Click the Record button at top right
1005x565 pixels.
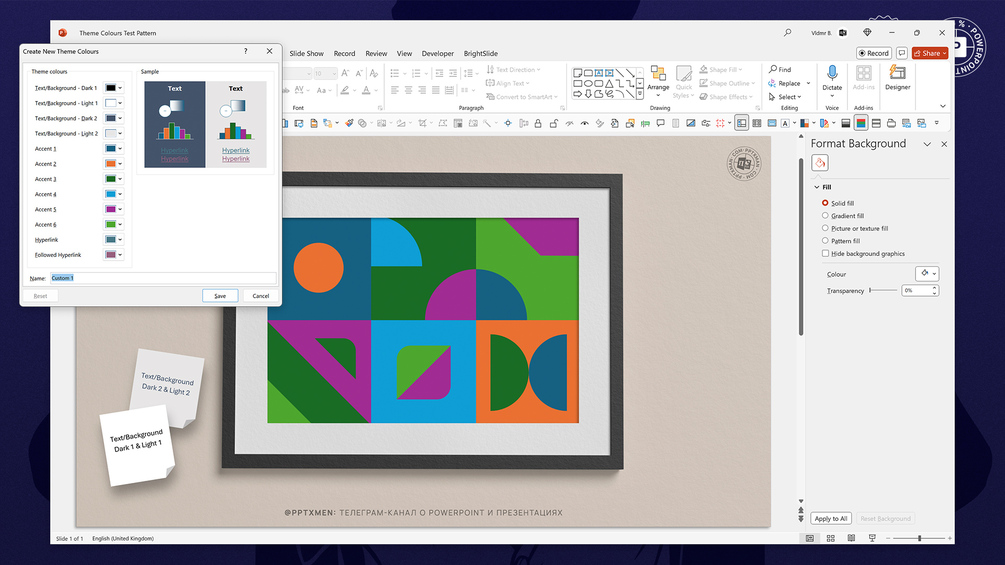(874, 53)
